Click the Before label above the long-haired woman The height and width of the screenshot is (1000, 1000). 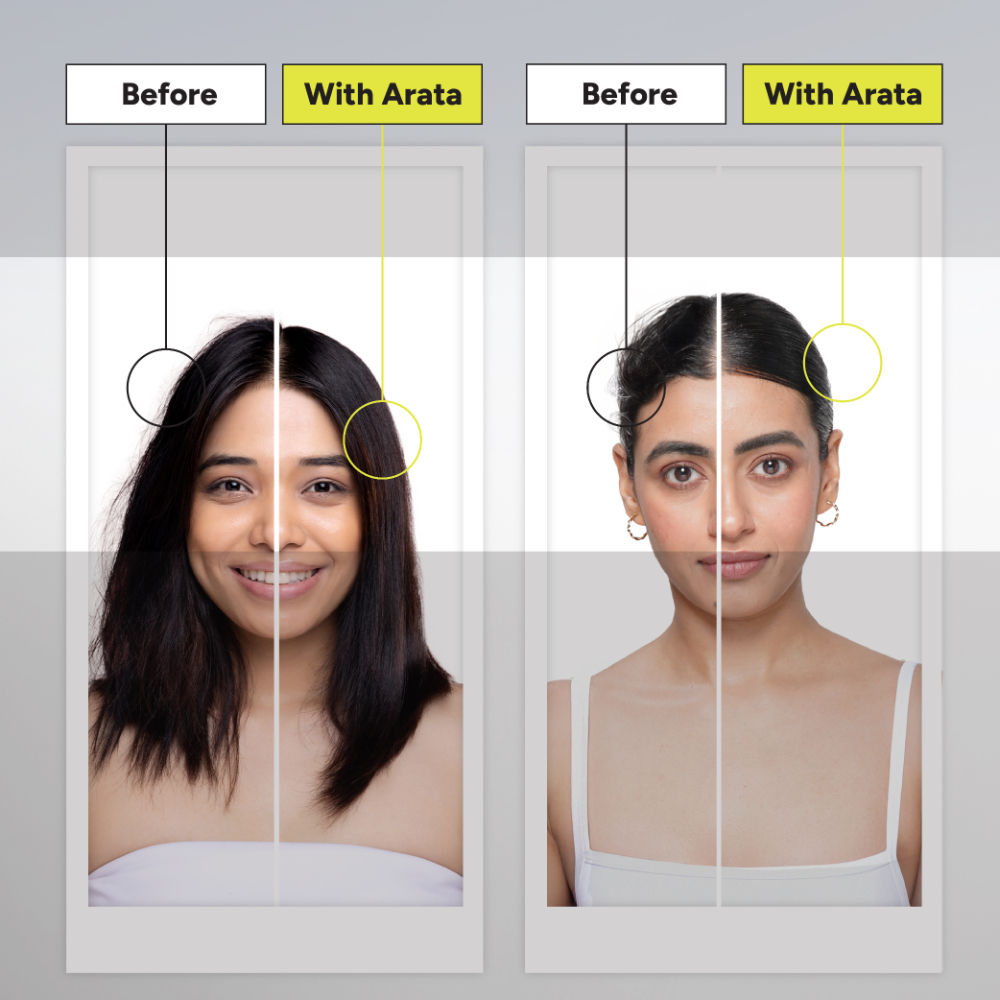click(x=166, y=94)
